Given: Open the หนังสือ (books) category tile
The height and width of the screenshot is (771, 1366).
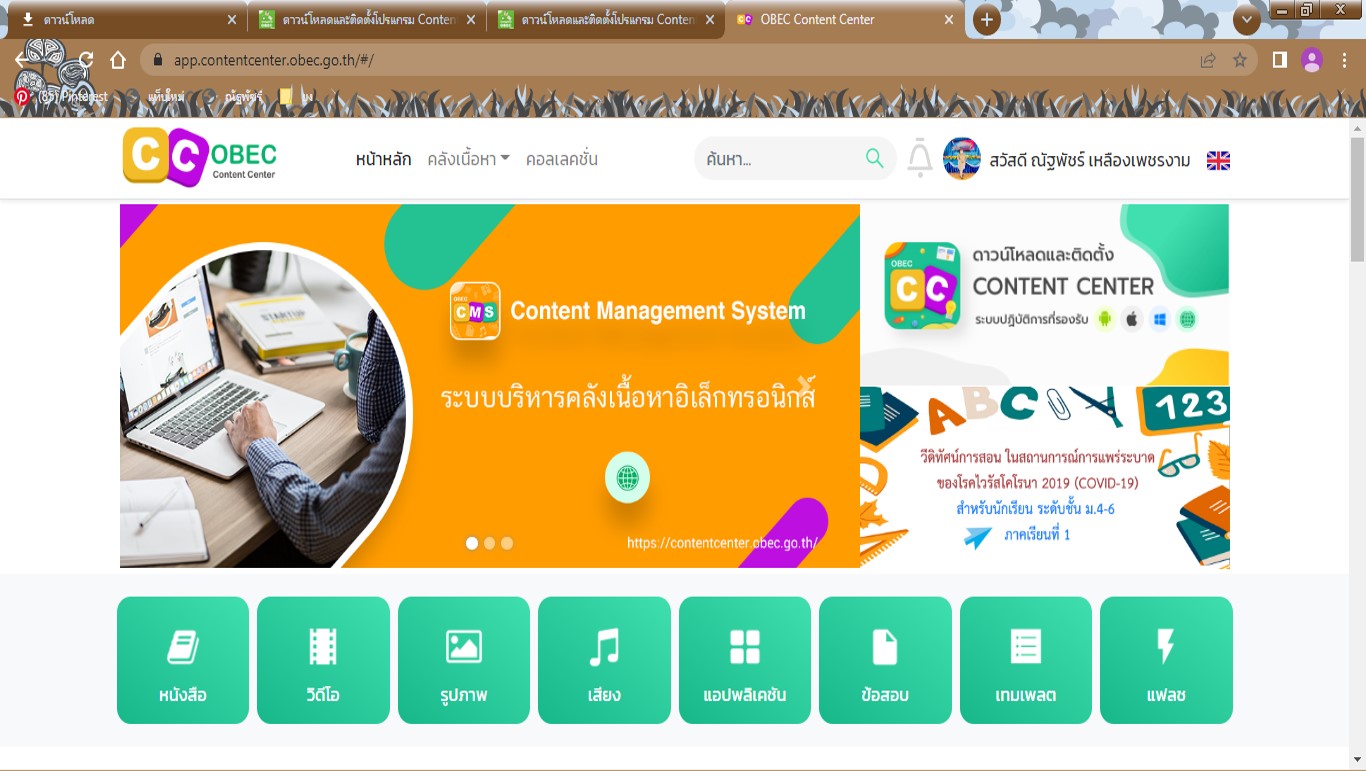Looking at the screenshot, I should tap(183, 660).
